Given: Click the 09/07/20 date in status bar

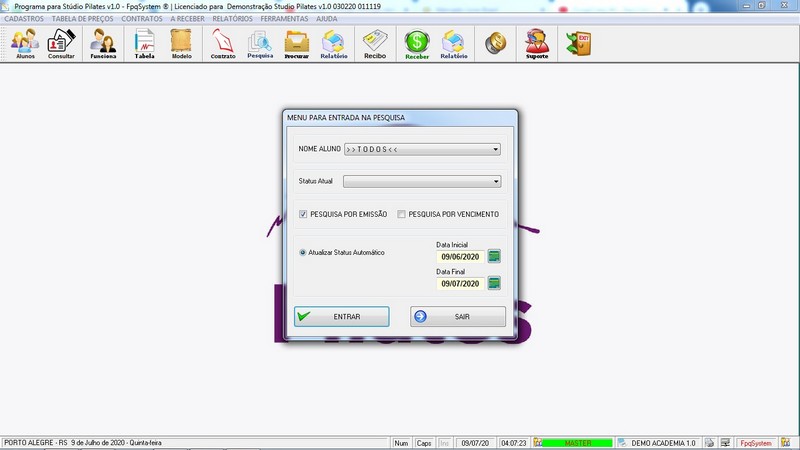Looking at the screenshot, I should 475,443.
